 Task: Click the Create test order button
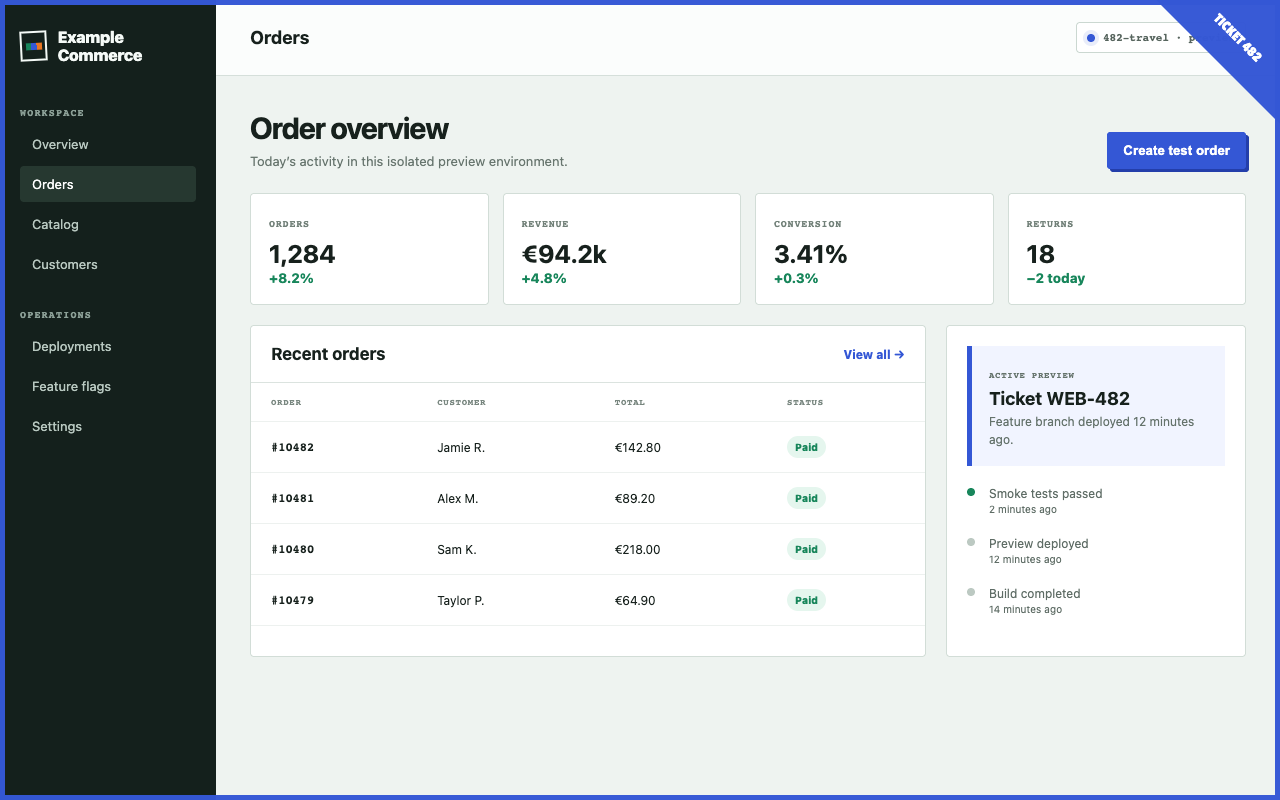pyautogui.click(x=1176, y=150)
